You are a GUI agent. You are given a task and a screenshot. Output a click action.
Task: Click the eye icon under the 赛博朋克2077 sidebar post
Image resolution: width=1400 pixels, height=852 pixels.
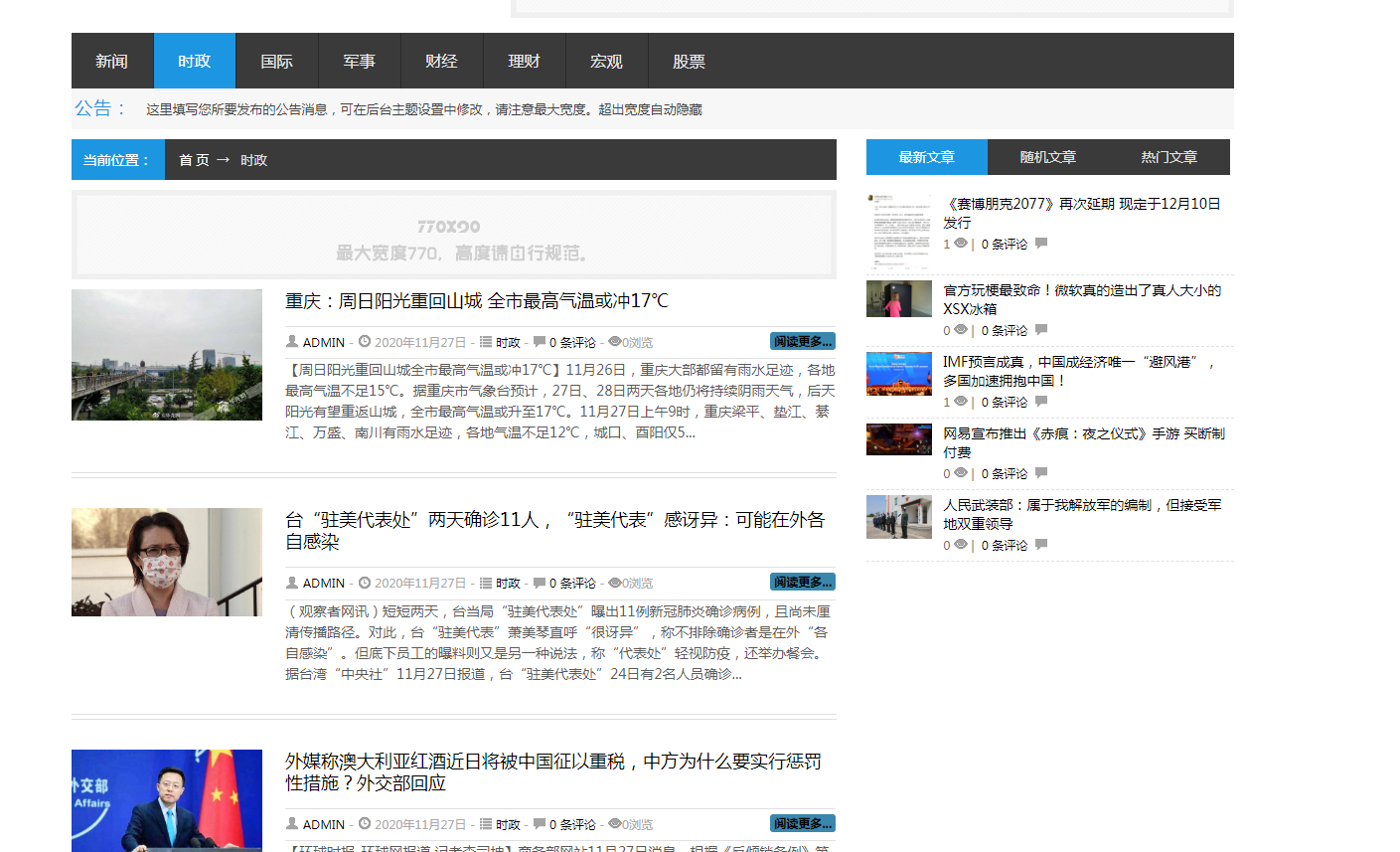tap(961, 244)
